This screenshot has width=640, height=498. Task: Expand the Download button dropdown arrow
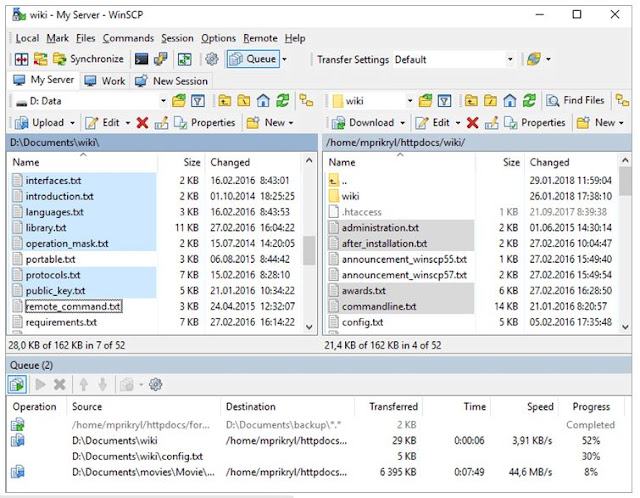pos(402,123)
